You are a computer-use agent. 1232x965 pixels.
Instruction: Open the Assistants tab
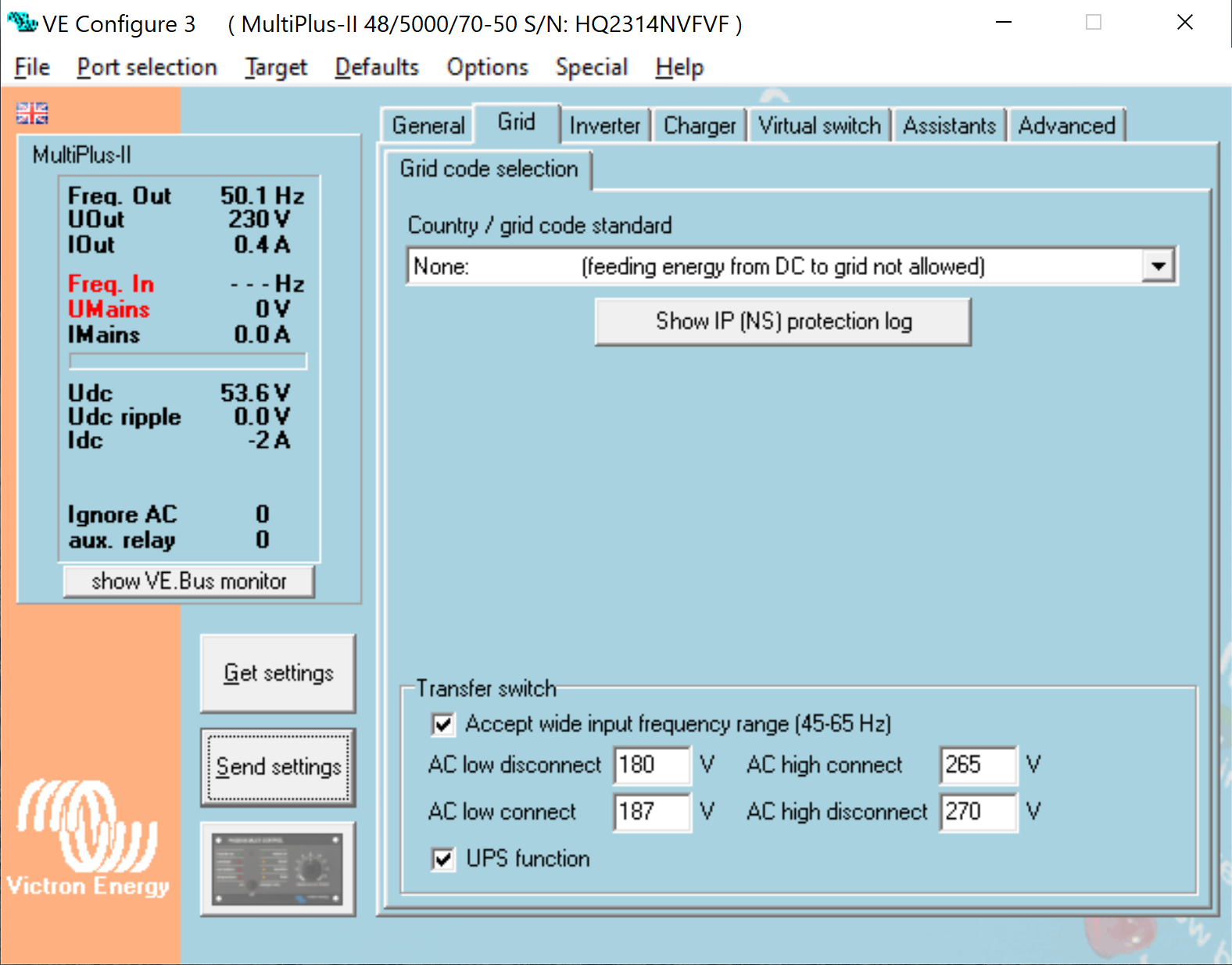click(950, 126)
